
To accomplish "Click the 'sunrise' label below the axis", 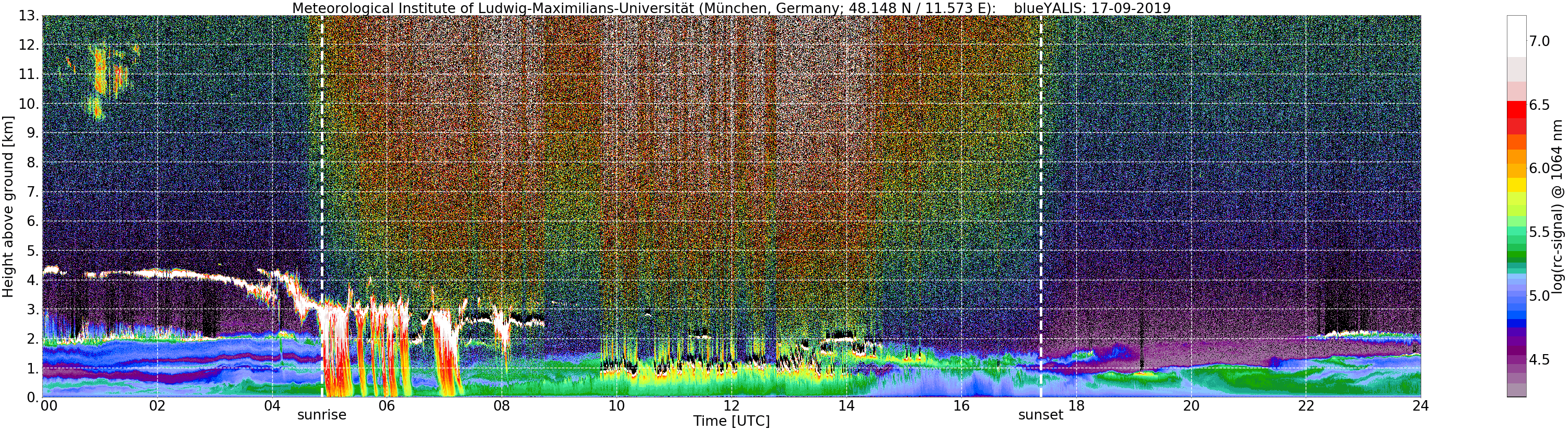I will [321, 415].
